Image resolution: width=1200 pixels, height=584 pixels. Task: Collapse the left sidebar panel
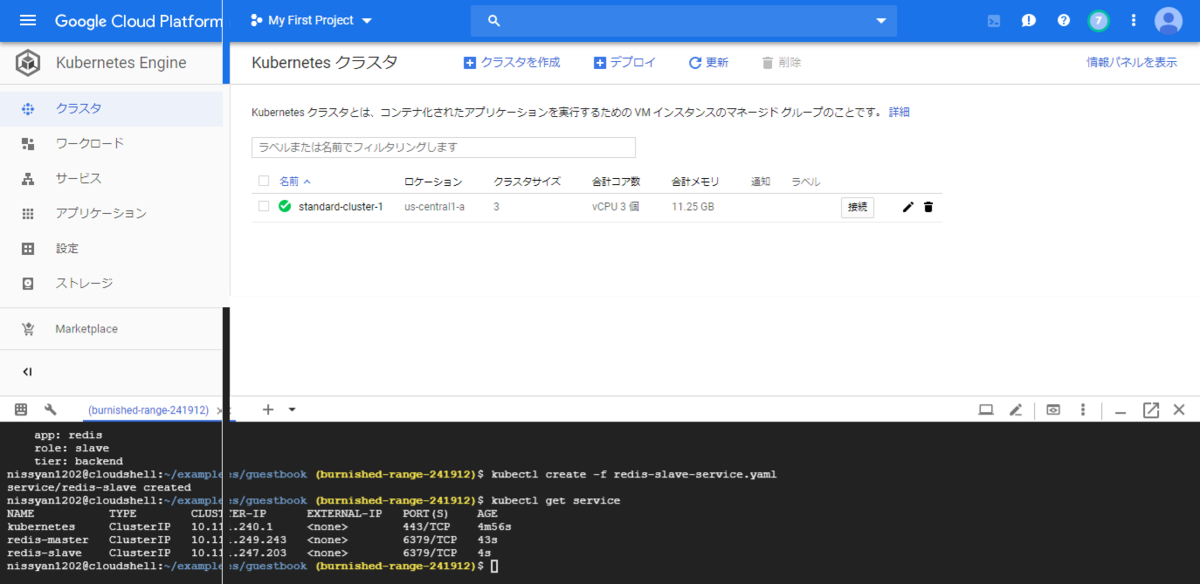[x=27, y=372]
